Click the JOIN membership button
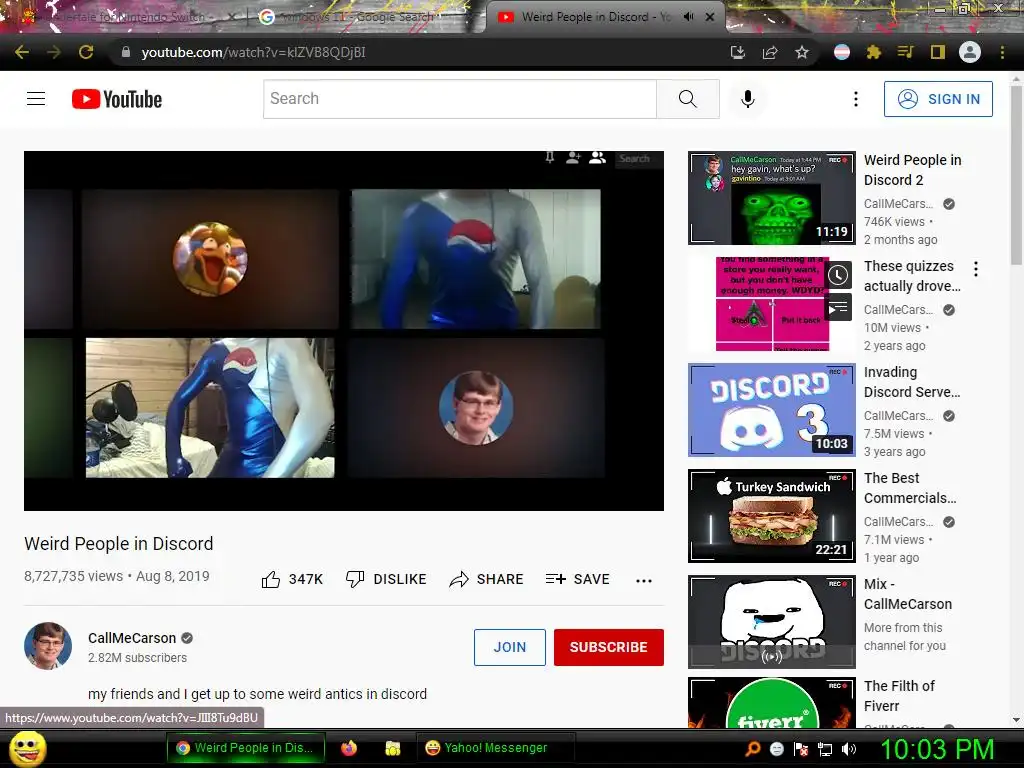The height and width of the screenshot is (768, 1024). [509, 647]
